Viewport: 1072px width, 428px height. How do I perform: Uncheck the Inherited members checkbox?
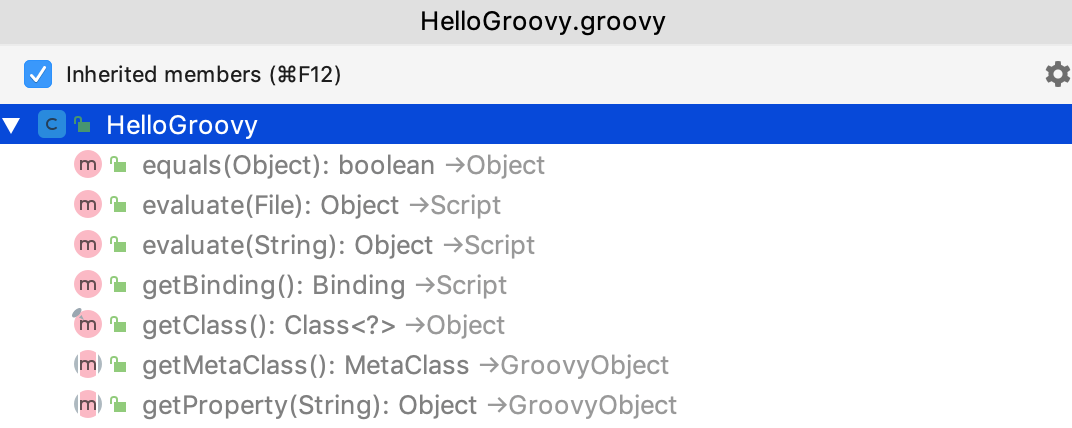tap(38, 74)
